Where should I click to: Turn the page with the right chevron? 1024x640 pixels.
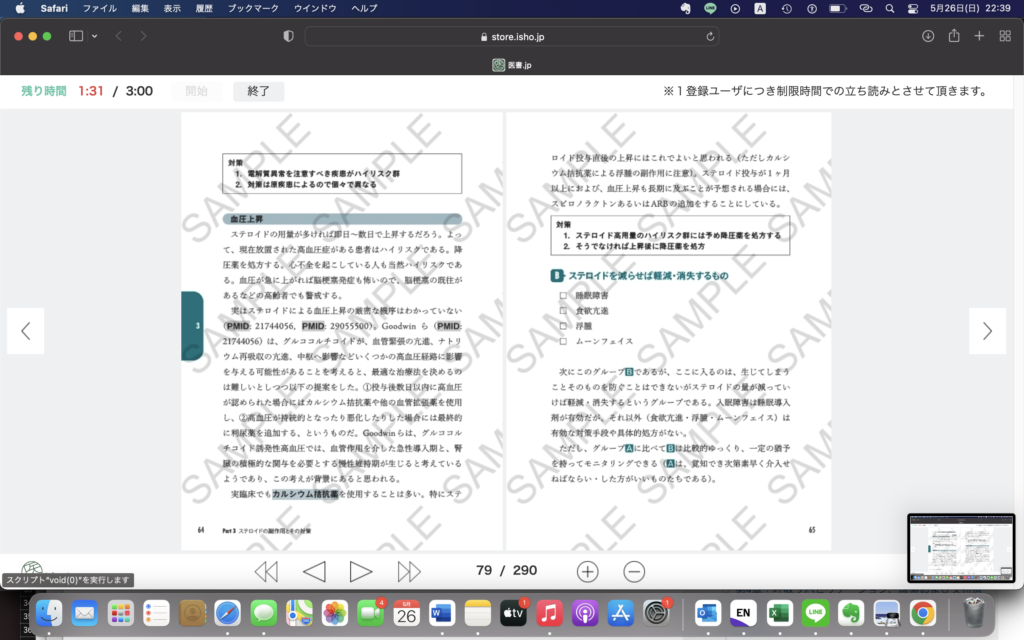(987, 331)
